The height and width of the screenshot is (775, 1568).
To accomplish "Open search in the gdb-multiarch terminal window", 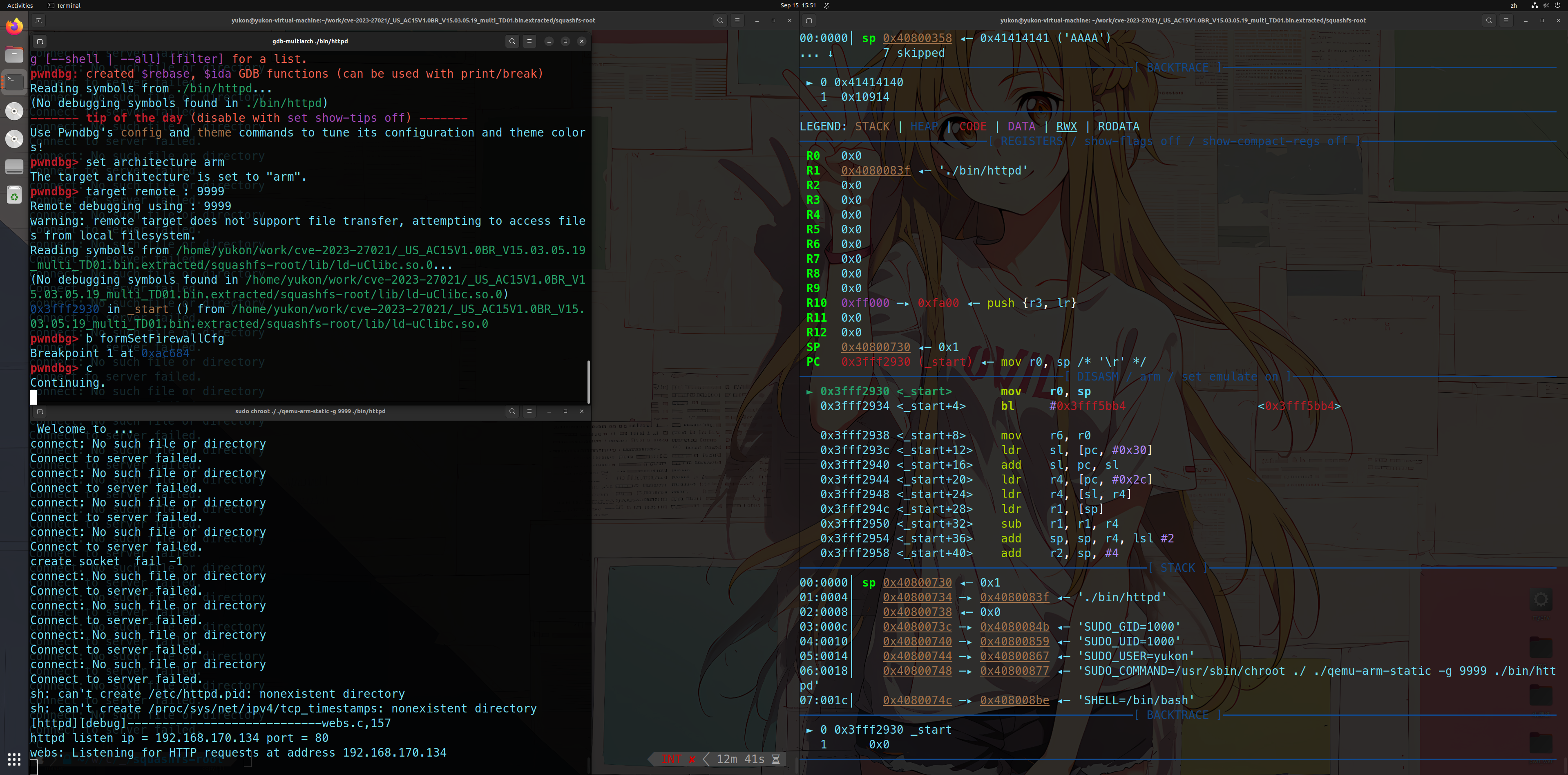I will click(x=512, y=41).
